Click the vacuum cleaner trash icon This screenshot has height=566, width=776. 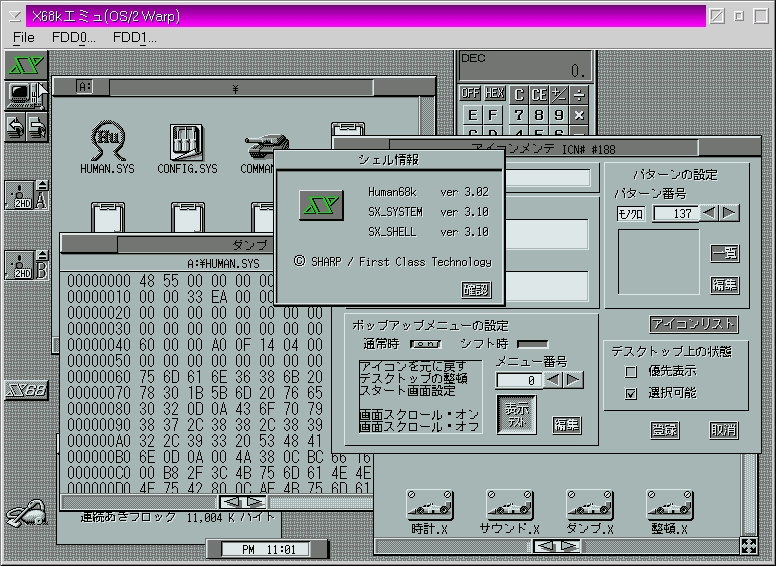coord(27,513)
